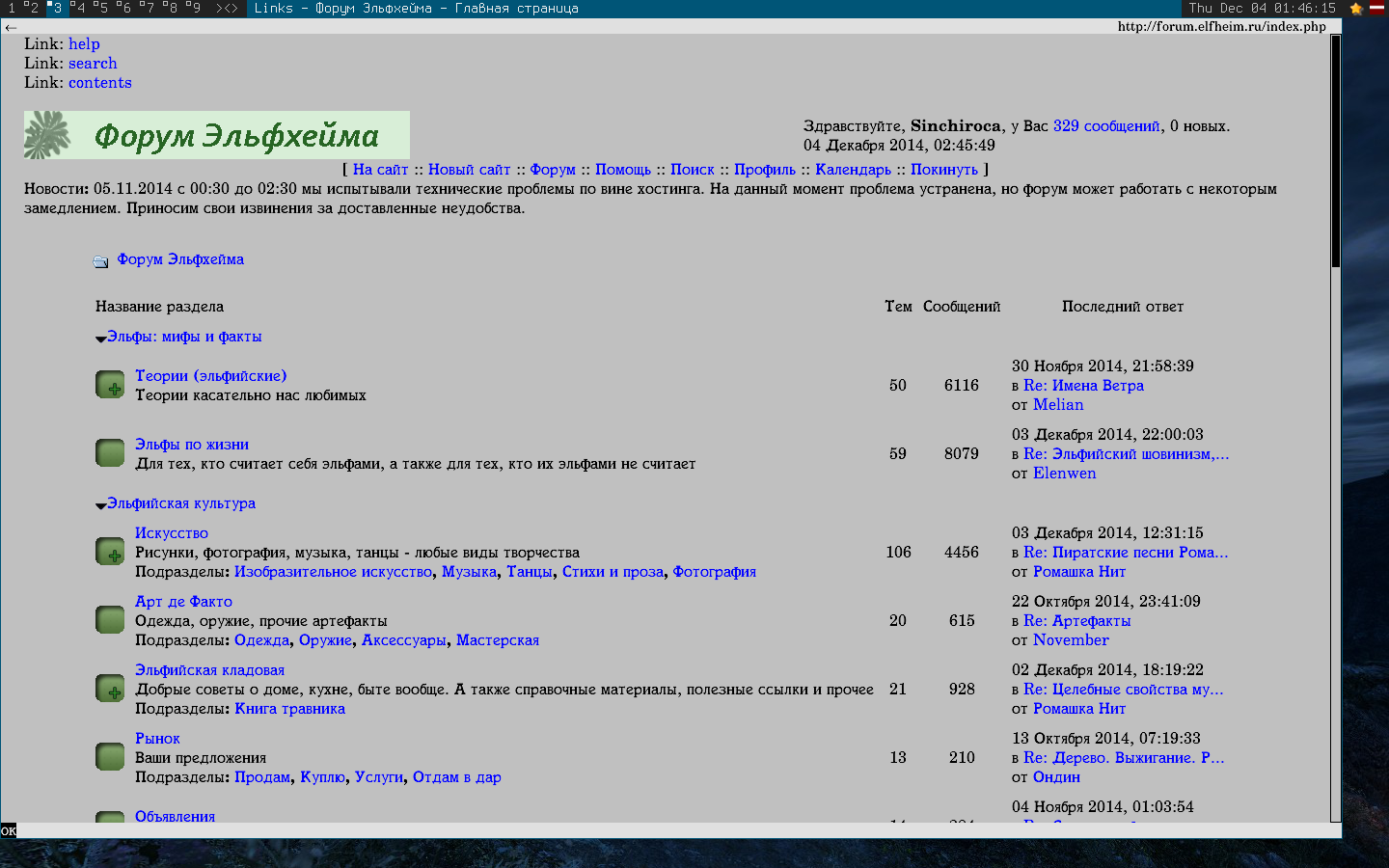
Task: Open the Теории (эльфийские) board
Action: 211,376
